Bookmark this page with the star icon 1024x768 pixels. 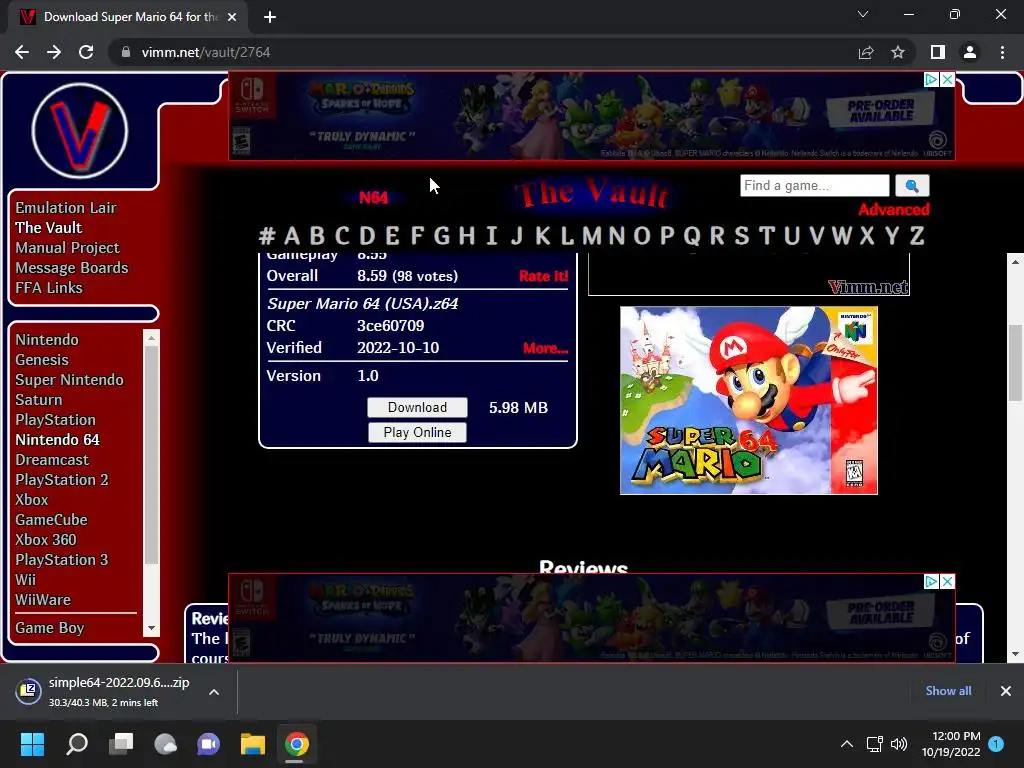(898, 52)
